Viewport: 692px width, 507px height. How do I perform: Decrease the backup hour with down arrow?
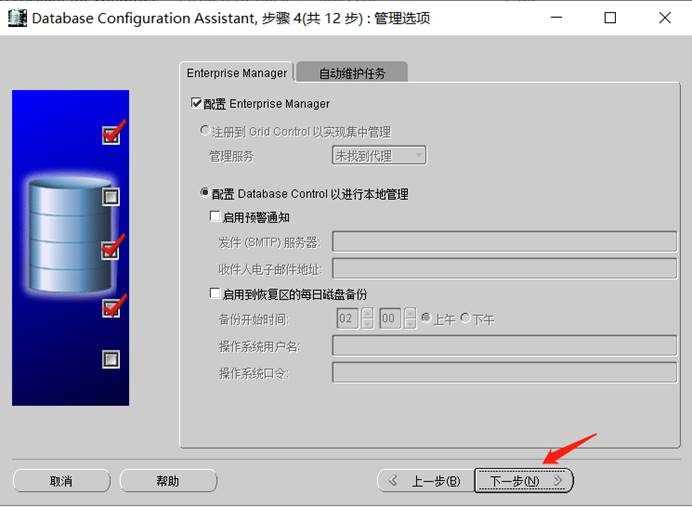(x=367, y=323)
